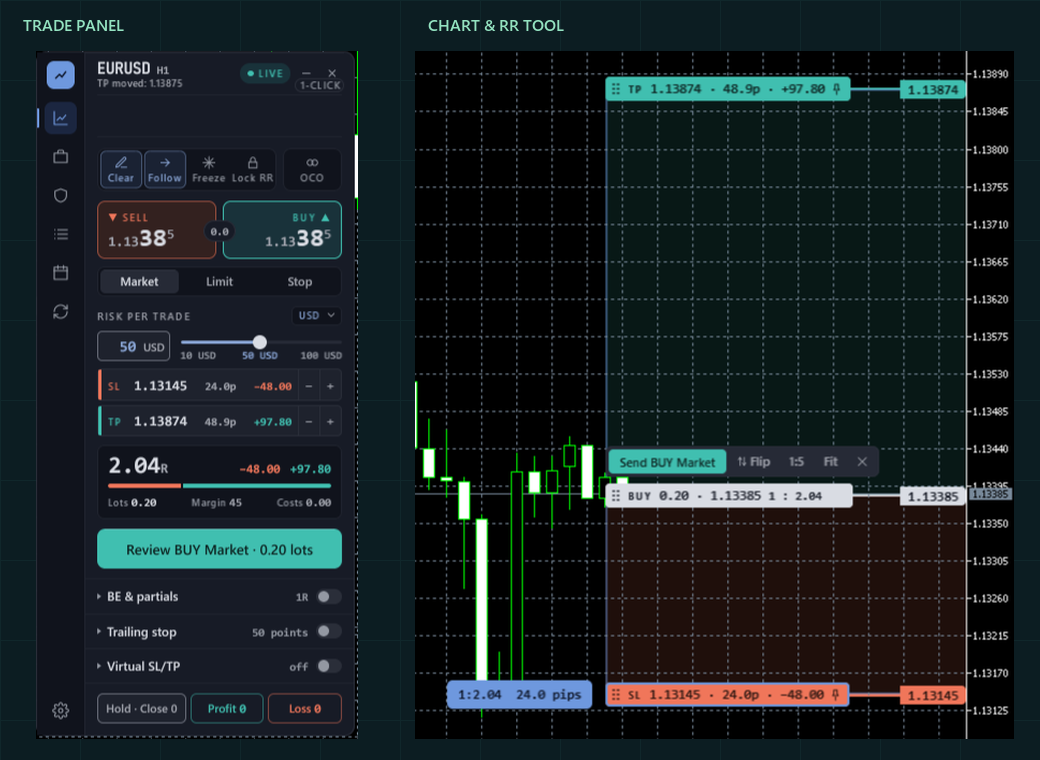Click the SL price value 1.13145
1040x760 pixels.
161,386
